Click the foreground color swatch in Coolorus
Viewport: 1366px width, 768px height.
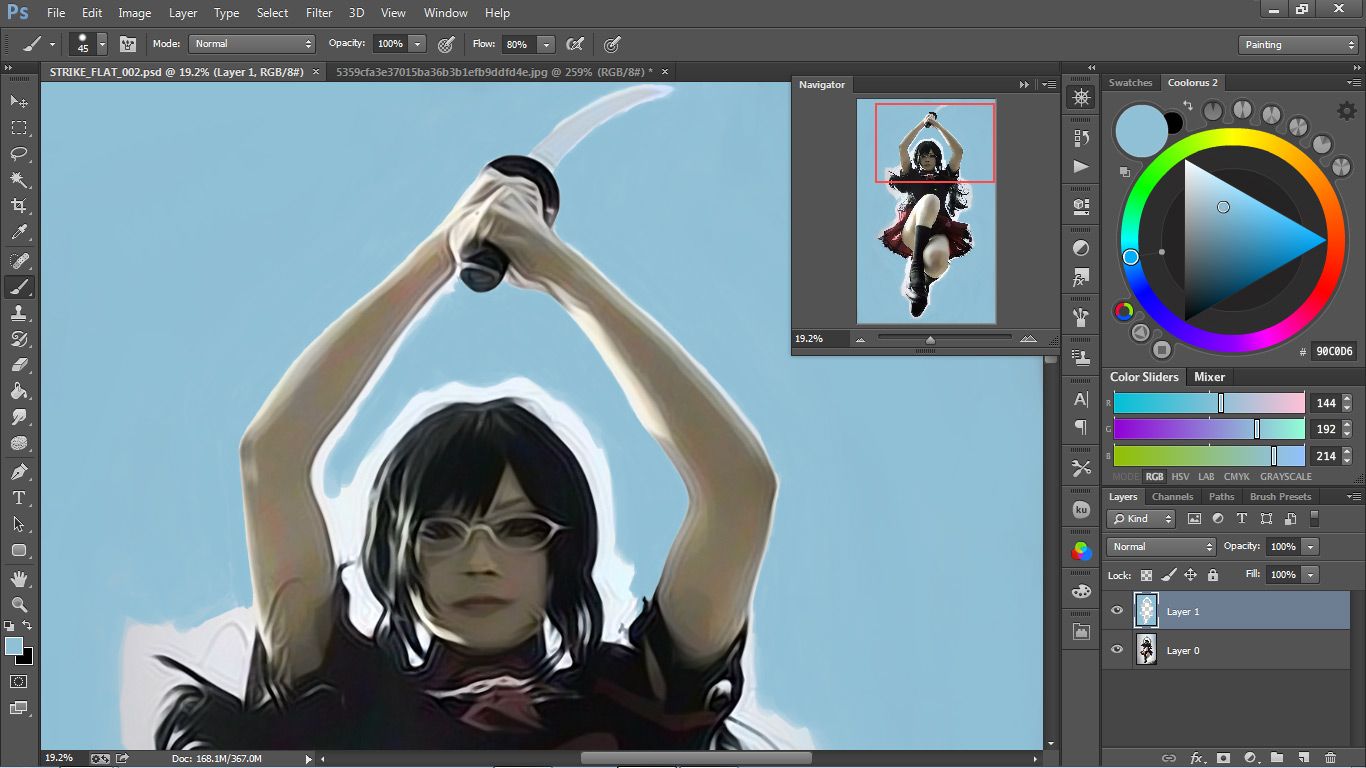[x=1140, y=130]
